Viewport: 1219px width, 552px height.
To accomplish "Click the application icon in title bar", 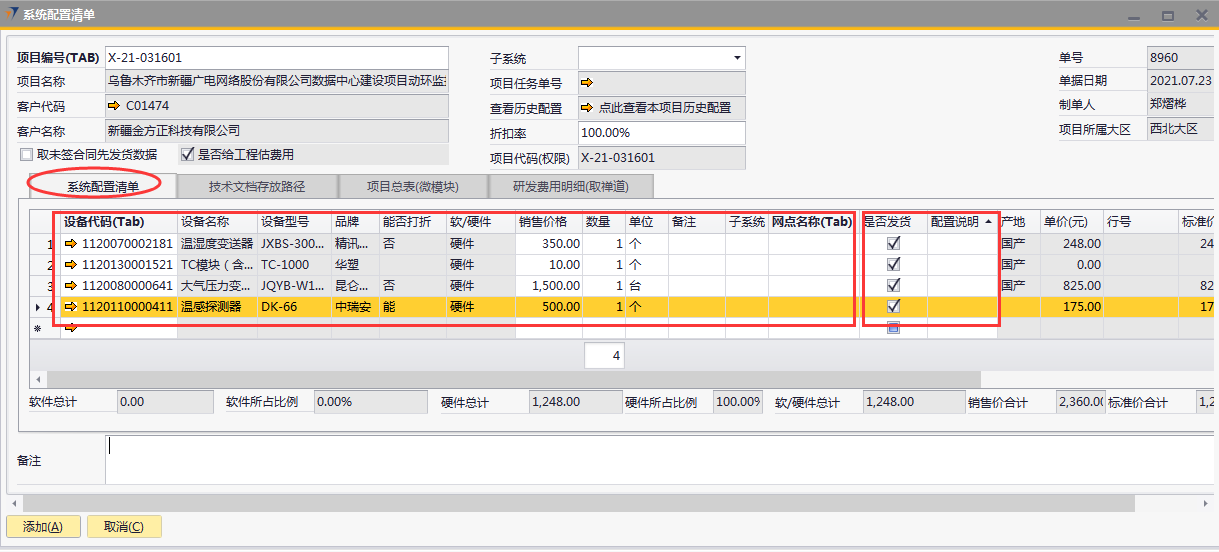I will [x=11, y=14].
